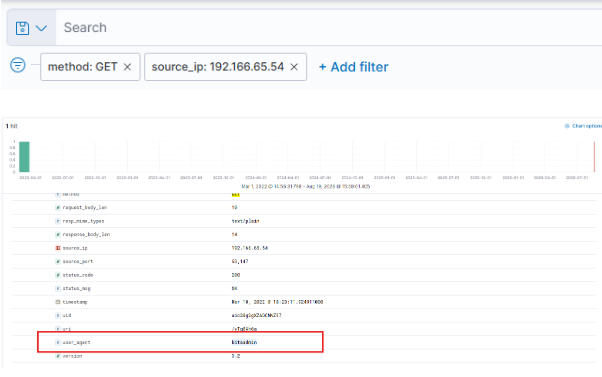This screenshot has height=377, width=602.
Task: Edit the source_ip: 192.166.65.54 filter pill
Action: click(x=218, y=67)
